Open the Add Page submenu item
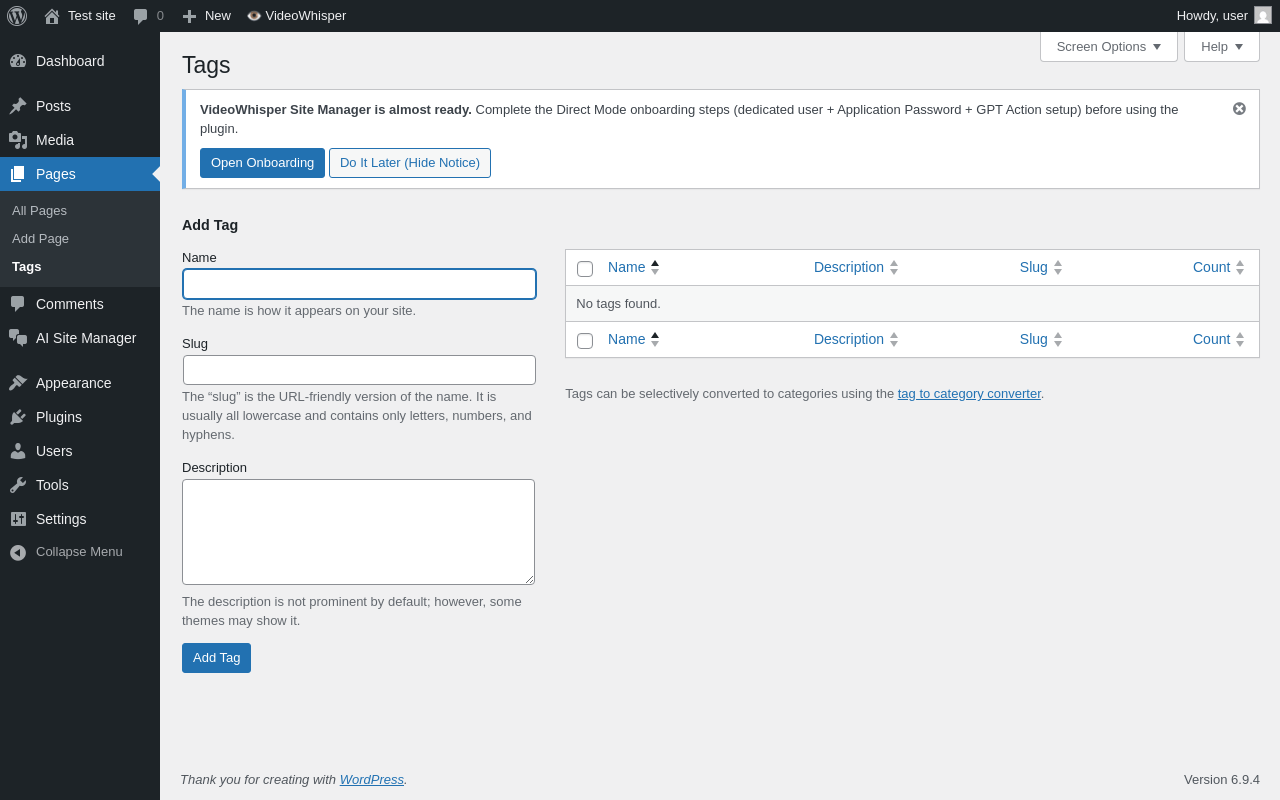The width and height of the screenshot is (1280, 800). coord(40,239)
